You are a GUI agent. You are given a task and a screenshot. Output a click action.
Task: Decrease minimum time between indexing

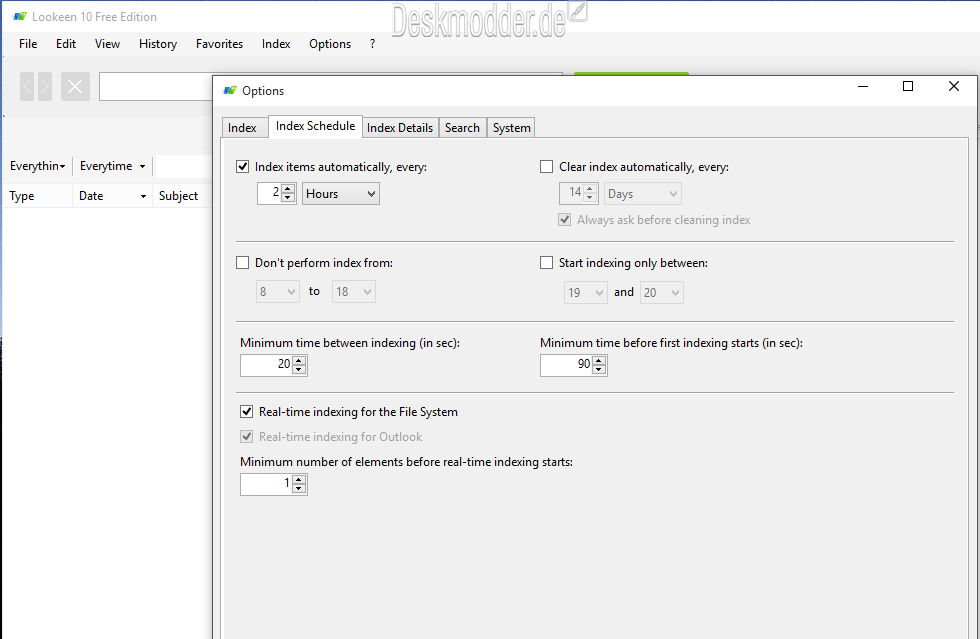point(299,370)
